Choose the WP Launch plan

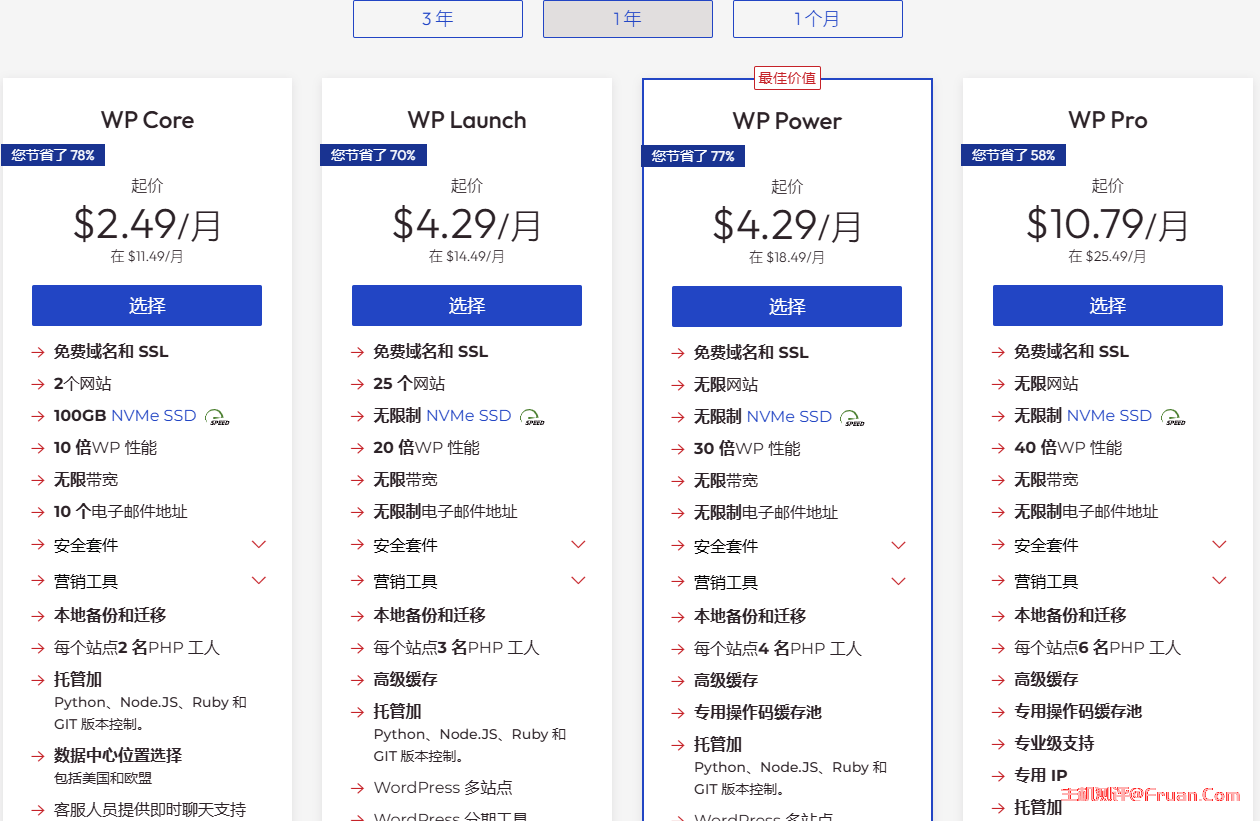[467, 305]
